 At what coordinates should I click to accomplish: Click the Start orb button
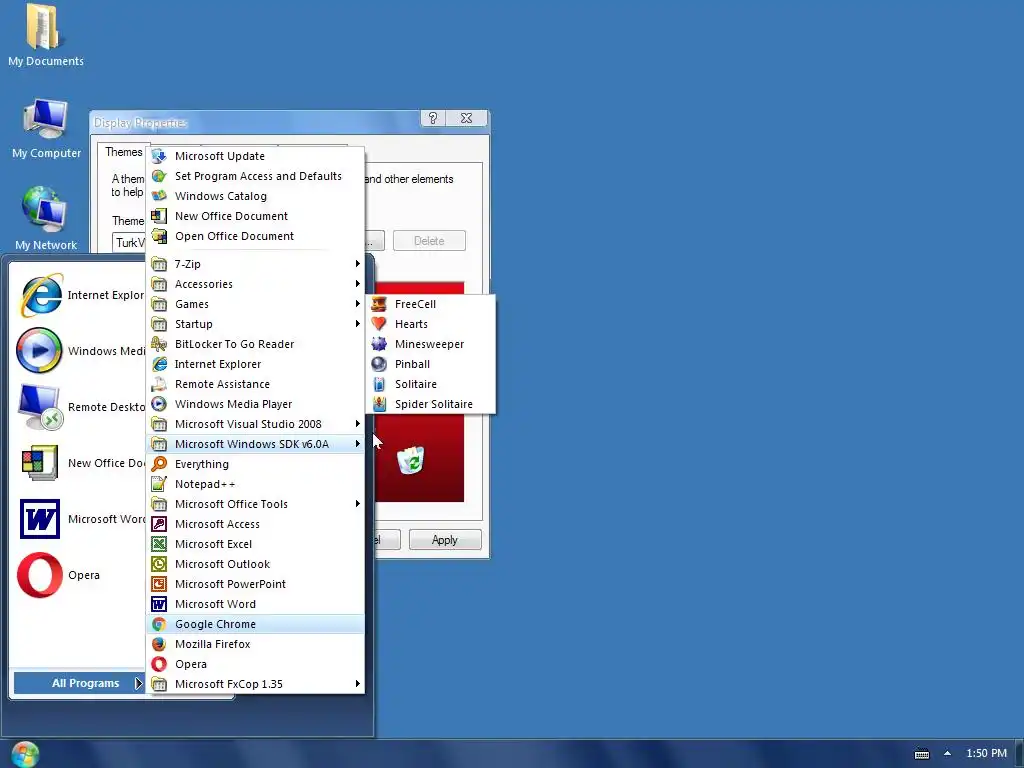coord(25,754)
